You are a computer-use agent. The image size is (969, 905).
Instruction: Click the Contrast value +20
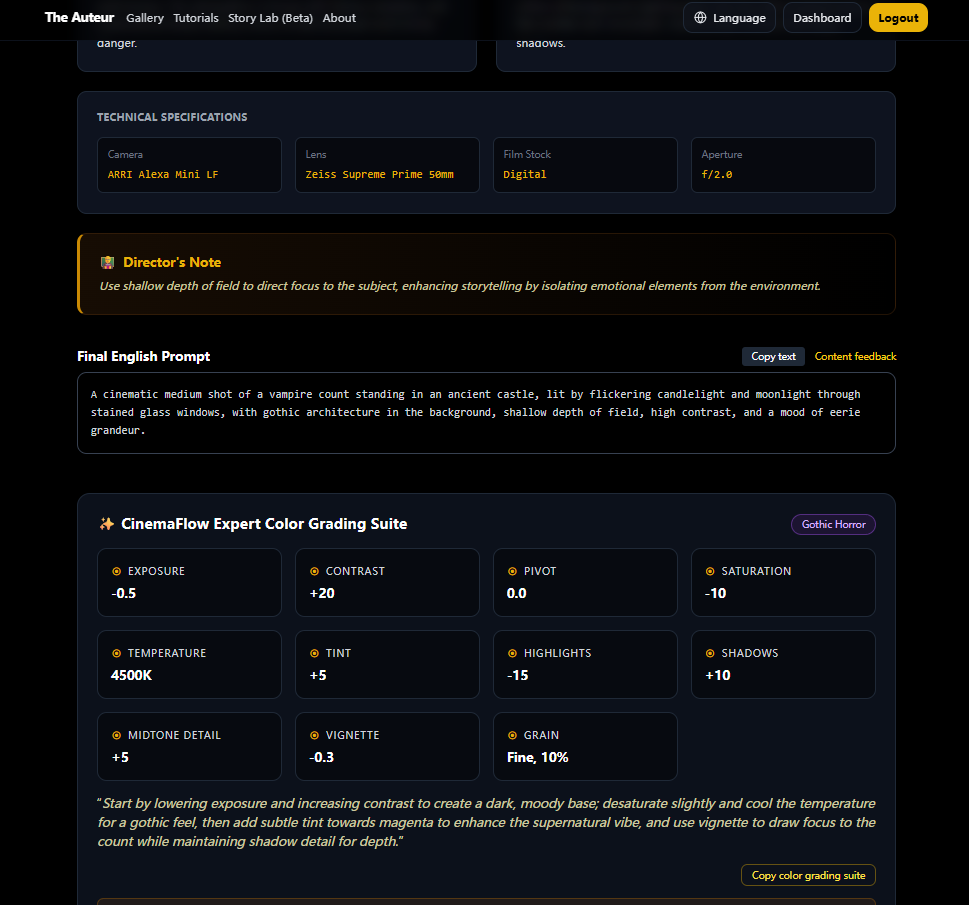[322, 593]
